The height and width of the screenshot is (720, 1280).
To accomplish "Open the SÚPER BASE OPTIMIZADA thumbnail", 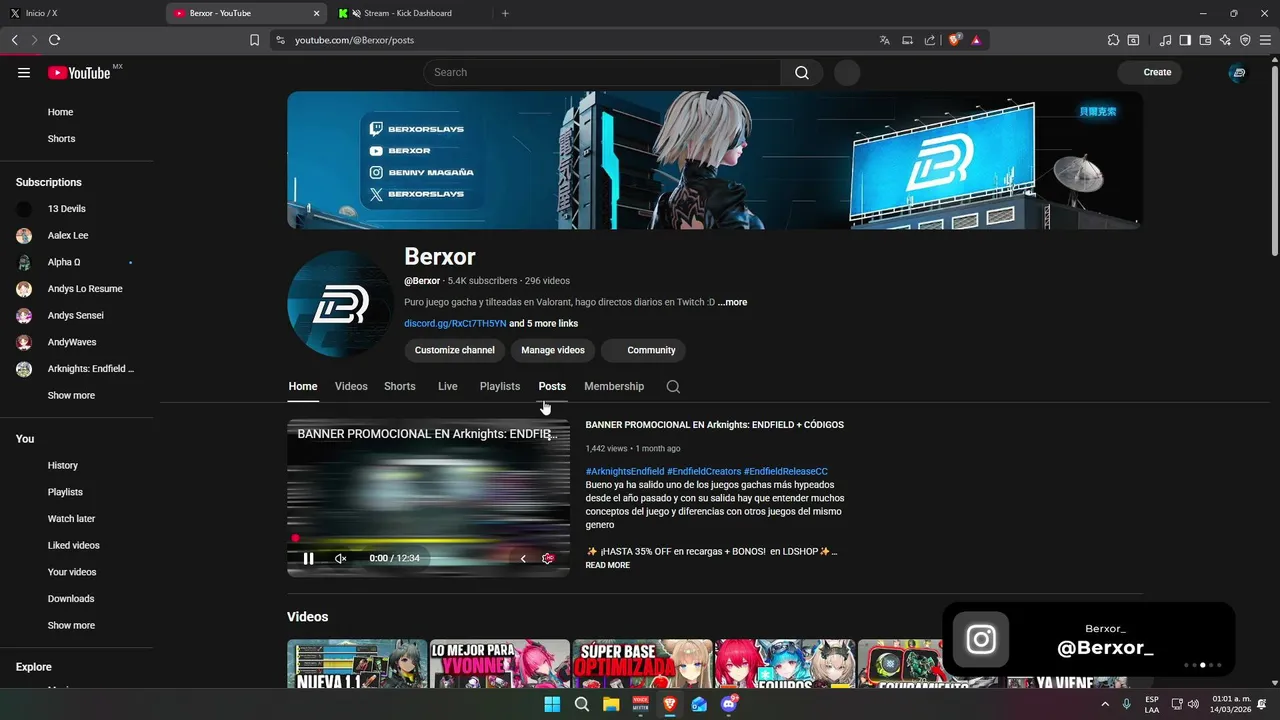I will click(643, 664).
